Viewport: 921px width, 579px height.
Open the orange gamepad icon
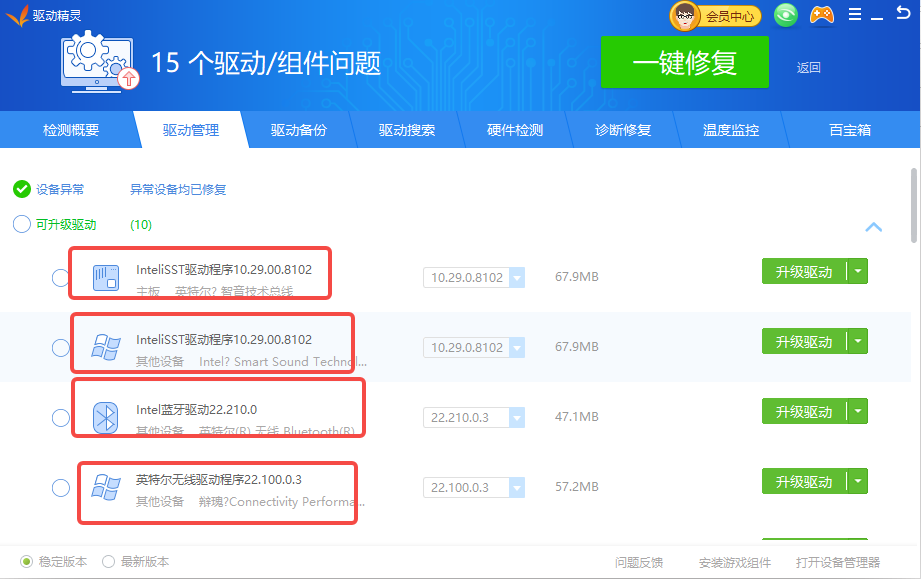pyautogui.click(x=821, y=15)
